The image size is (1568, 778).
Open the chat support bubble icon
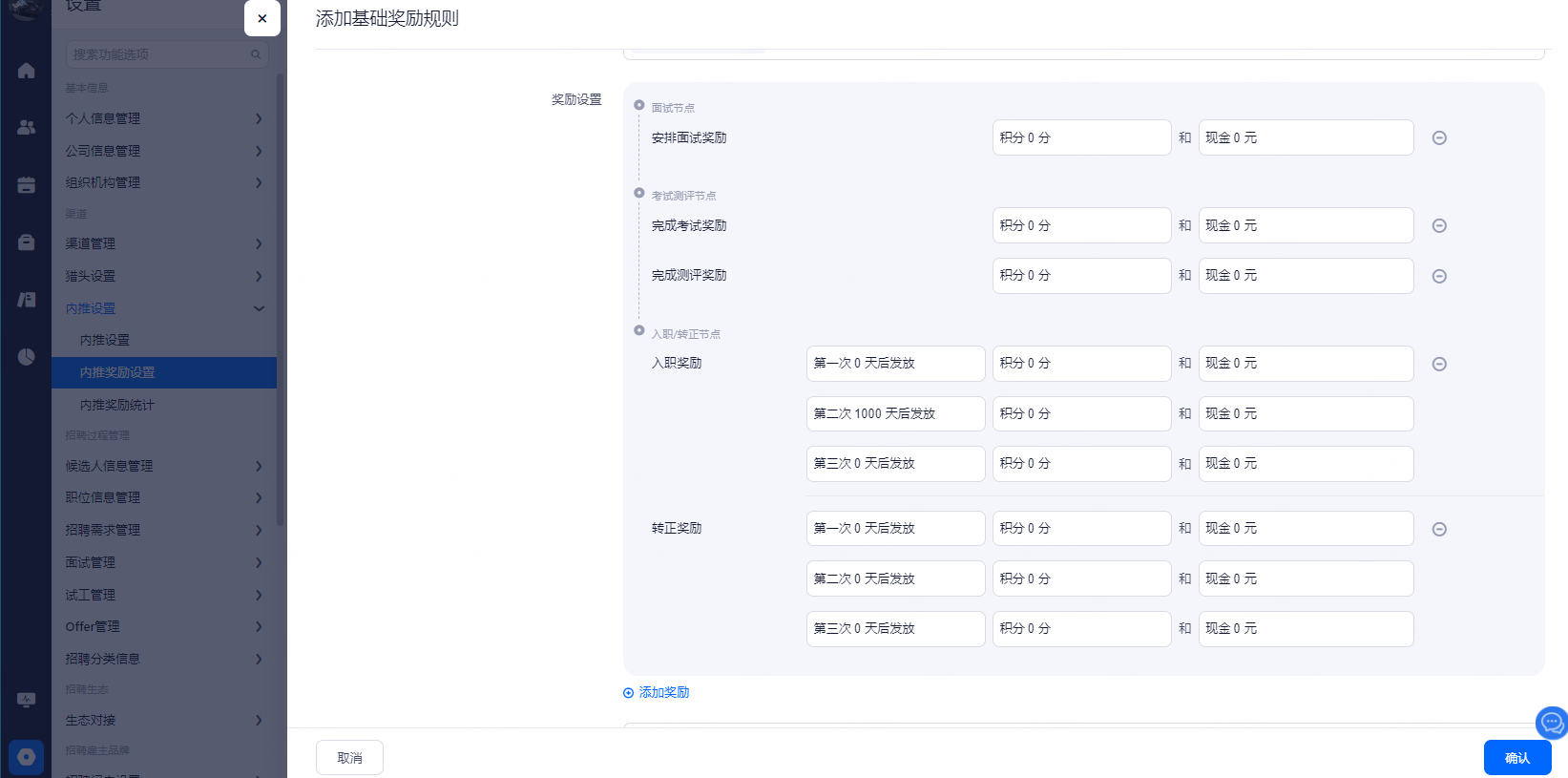coord(1552,722)
